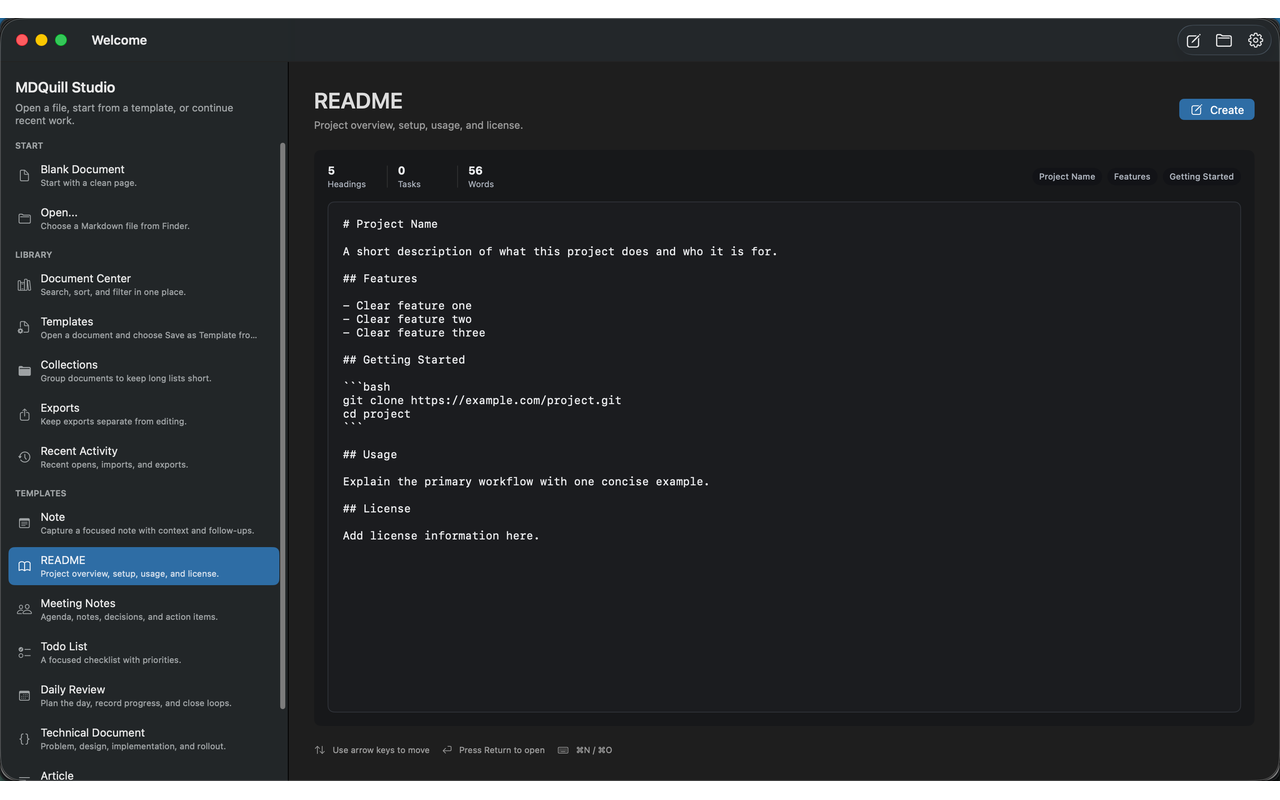The image size is (1280, 800).
Task: Click the README title heading
Action: tap(358, 101)
